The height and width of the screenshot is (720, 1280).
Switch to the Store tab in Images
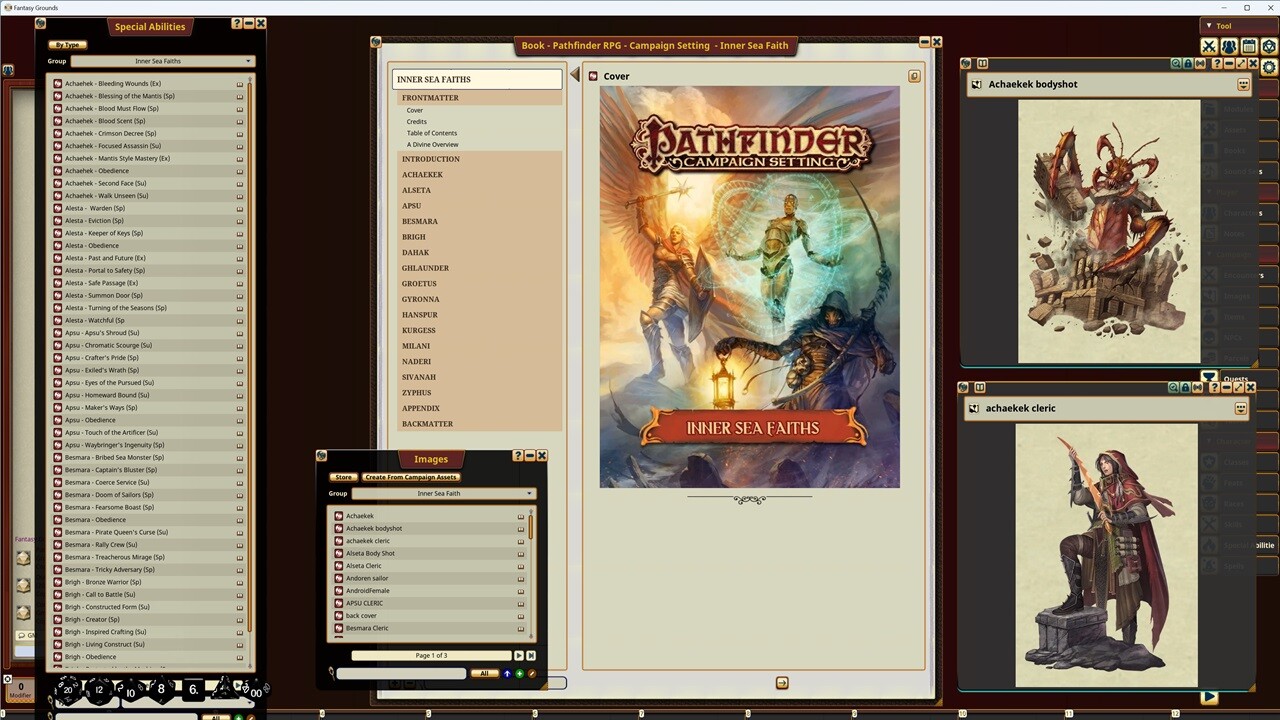343,477
